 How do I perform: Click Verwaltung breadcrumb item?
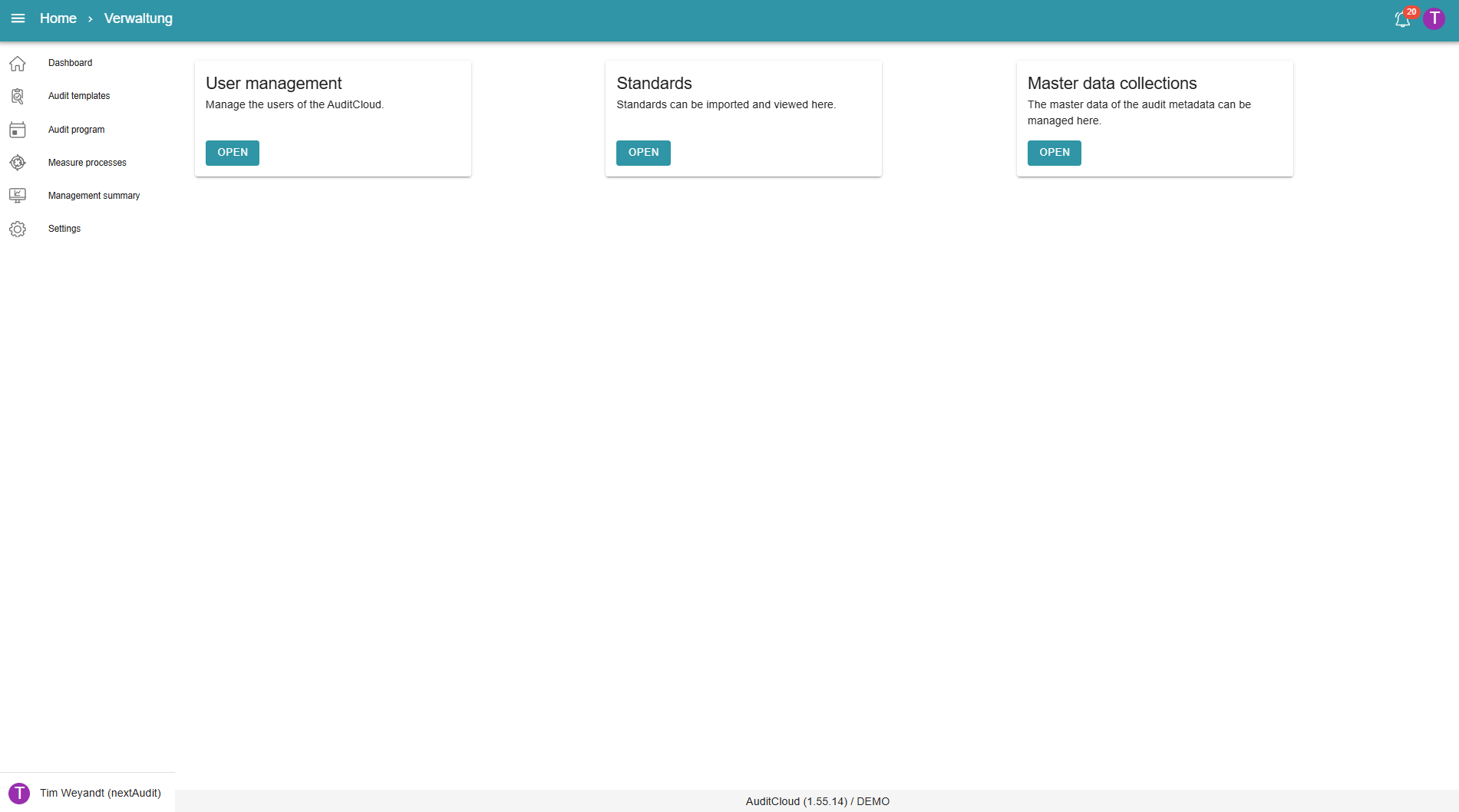pos(138,18)
